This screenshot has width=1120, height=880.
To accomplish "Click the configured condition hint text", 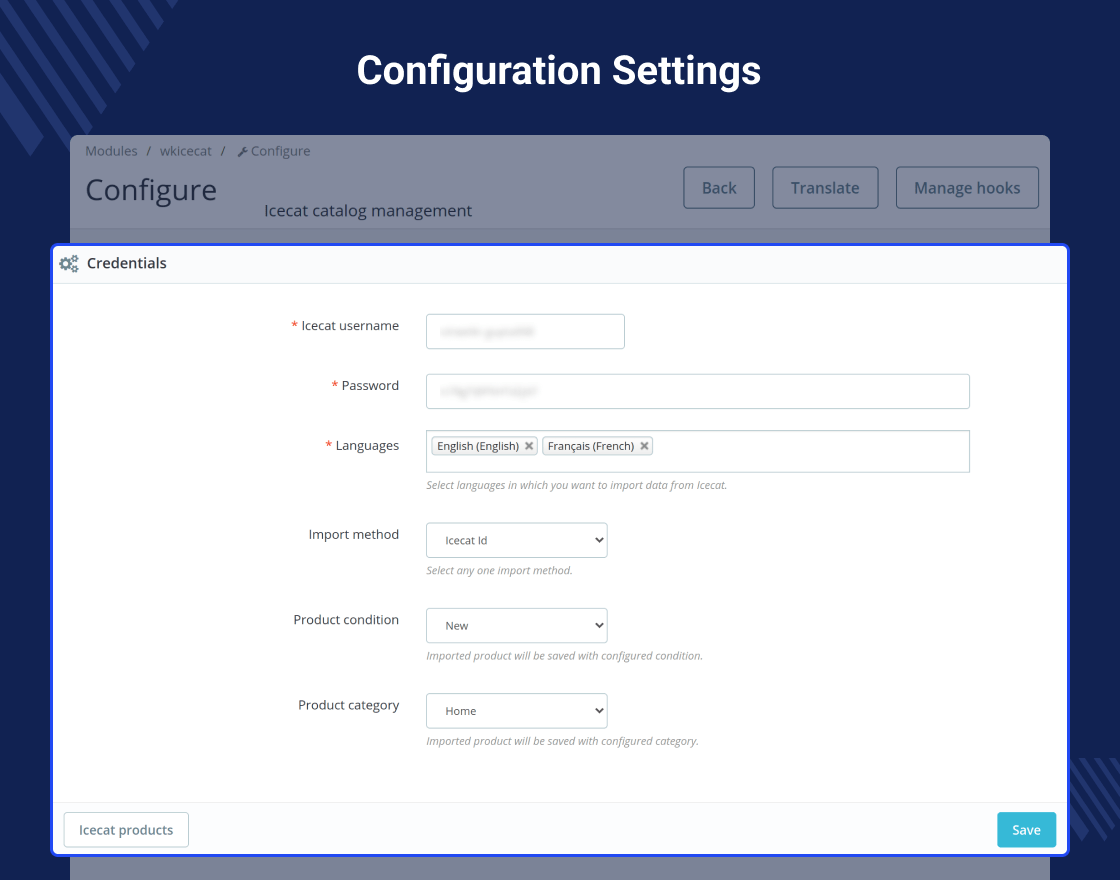I will click(564, 656).
